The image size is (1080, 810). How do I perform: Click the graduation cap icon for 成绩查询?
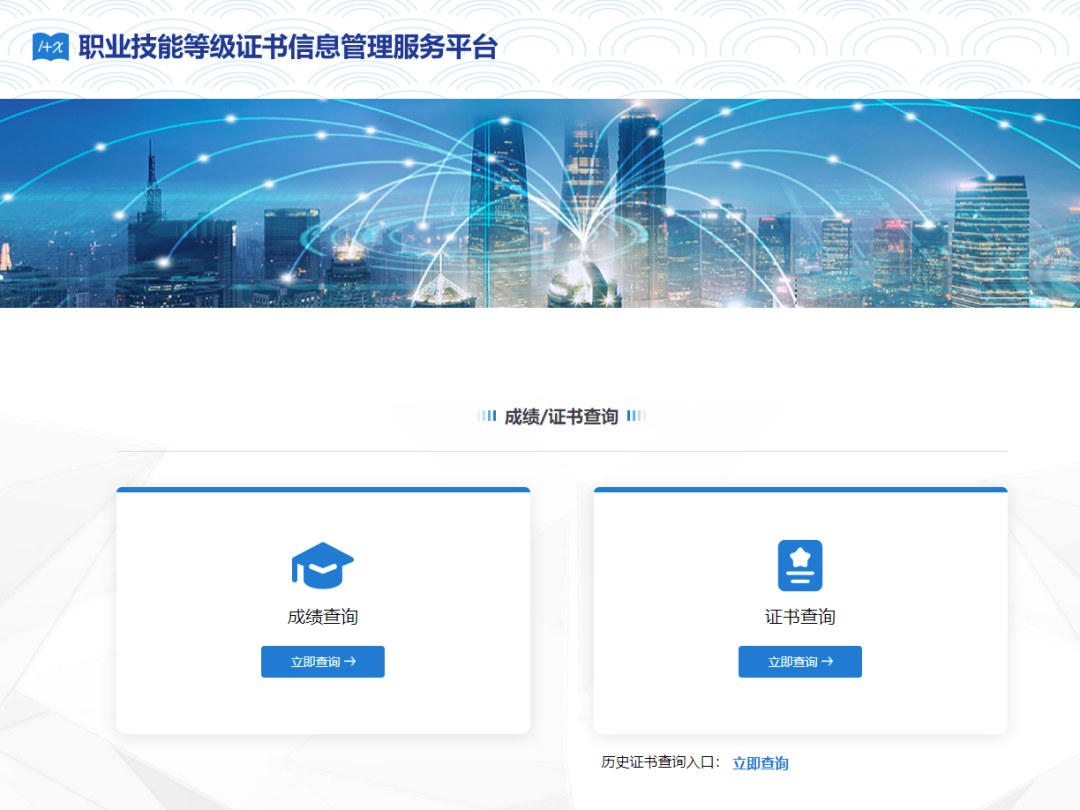pyautogui.click(x=322, y=565)
